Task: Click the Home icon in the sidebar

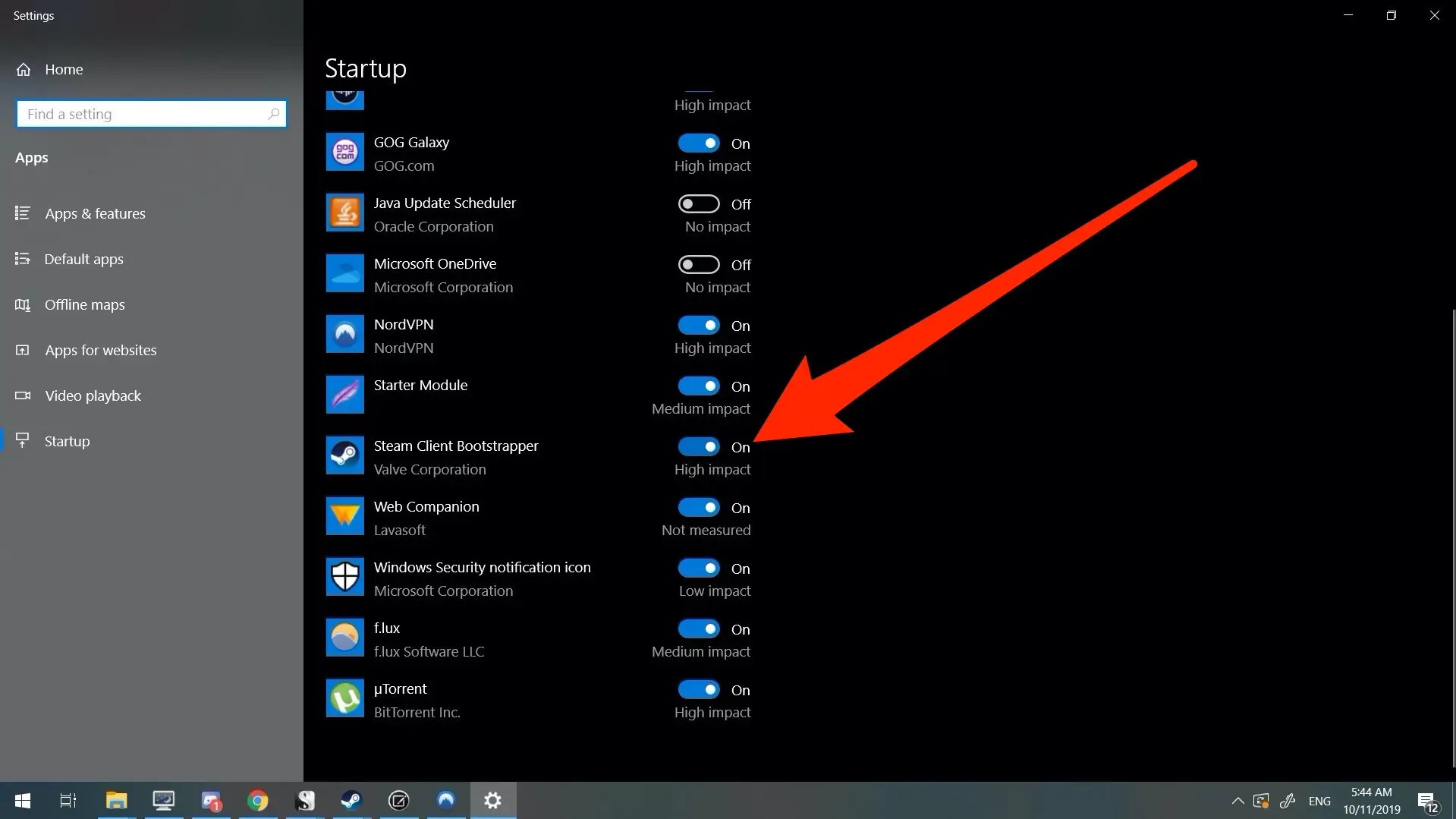Action: [24, 70]
